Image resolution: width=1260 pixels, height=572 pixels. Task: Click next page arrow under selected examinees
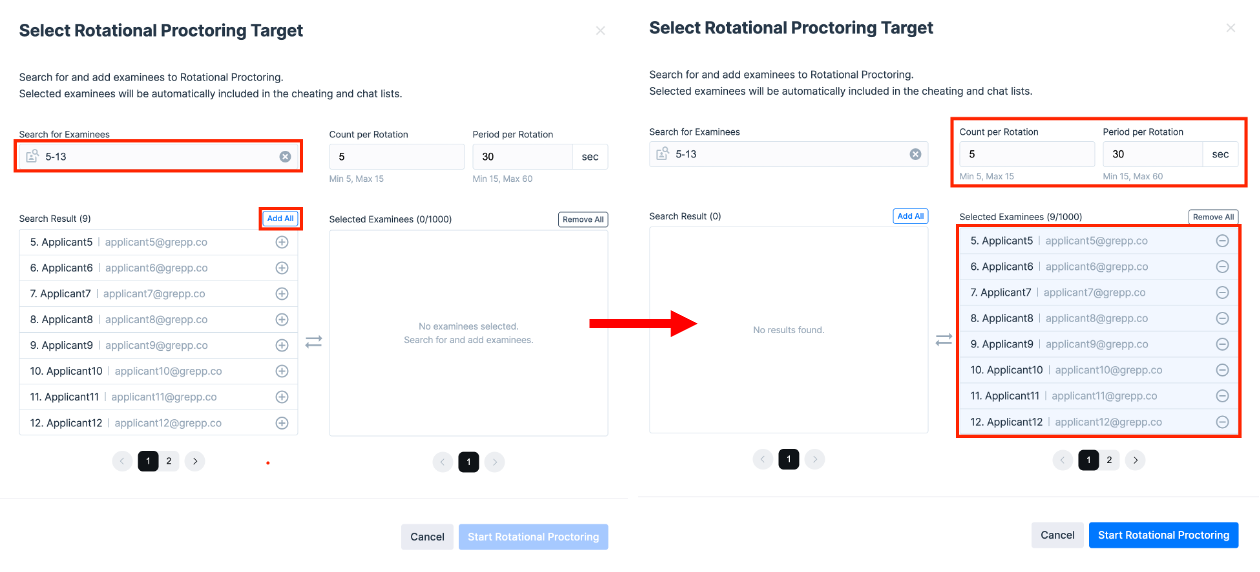(x=1135, y=460)
